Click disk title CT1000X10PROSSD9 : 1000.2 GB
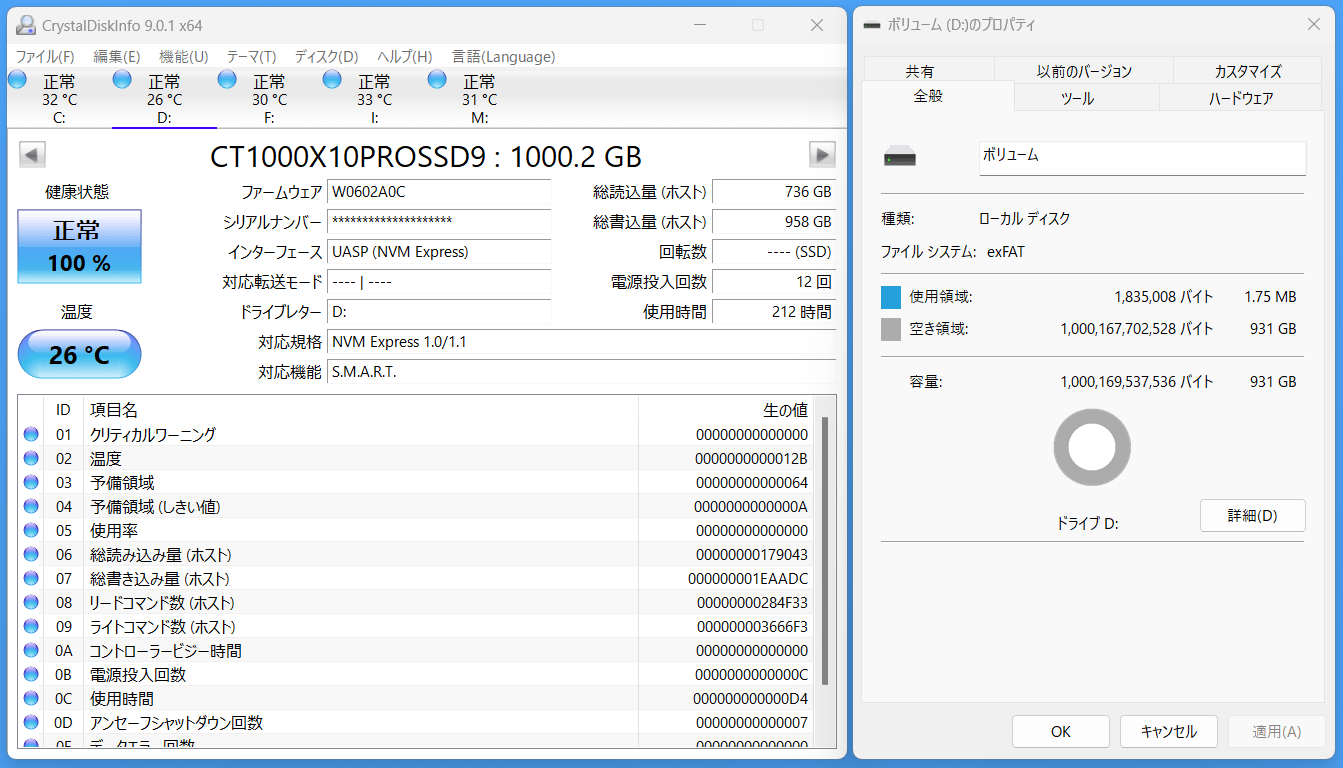Viewport: 1343px width, 768px height. [x=426, y=156]
